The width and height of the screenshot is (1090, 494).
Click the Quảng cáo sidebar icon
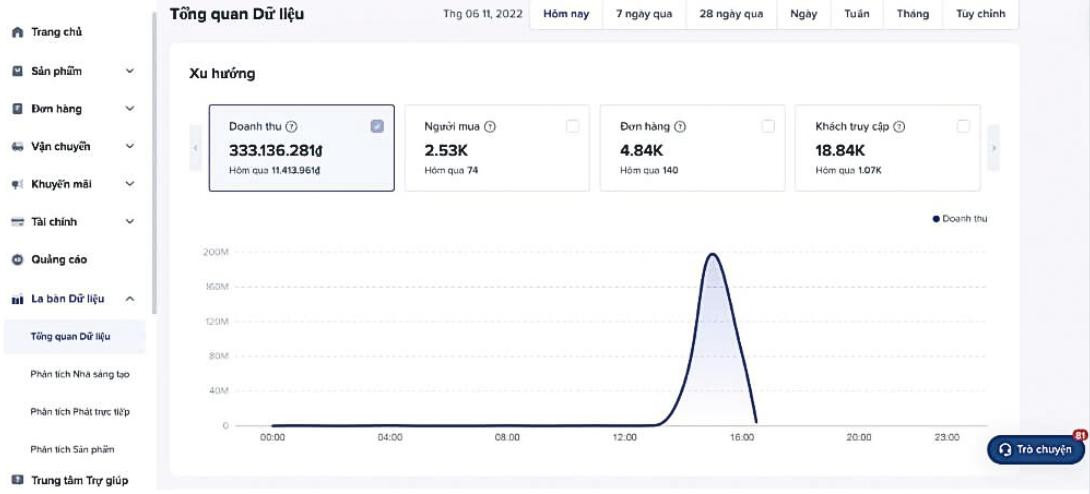tap(17, 260)
